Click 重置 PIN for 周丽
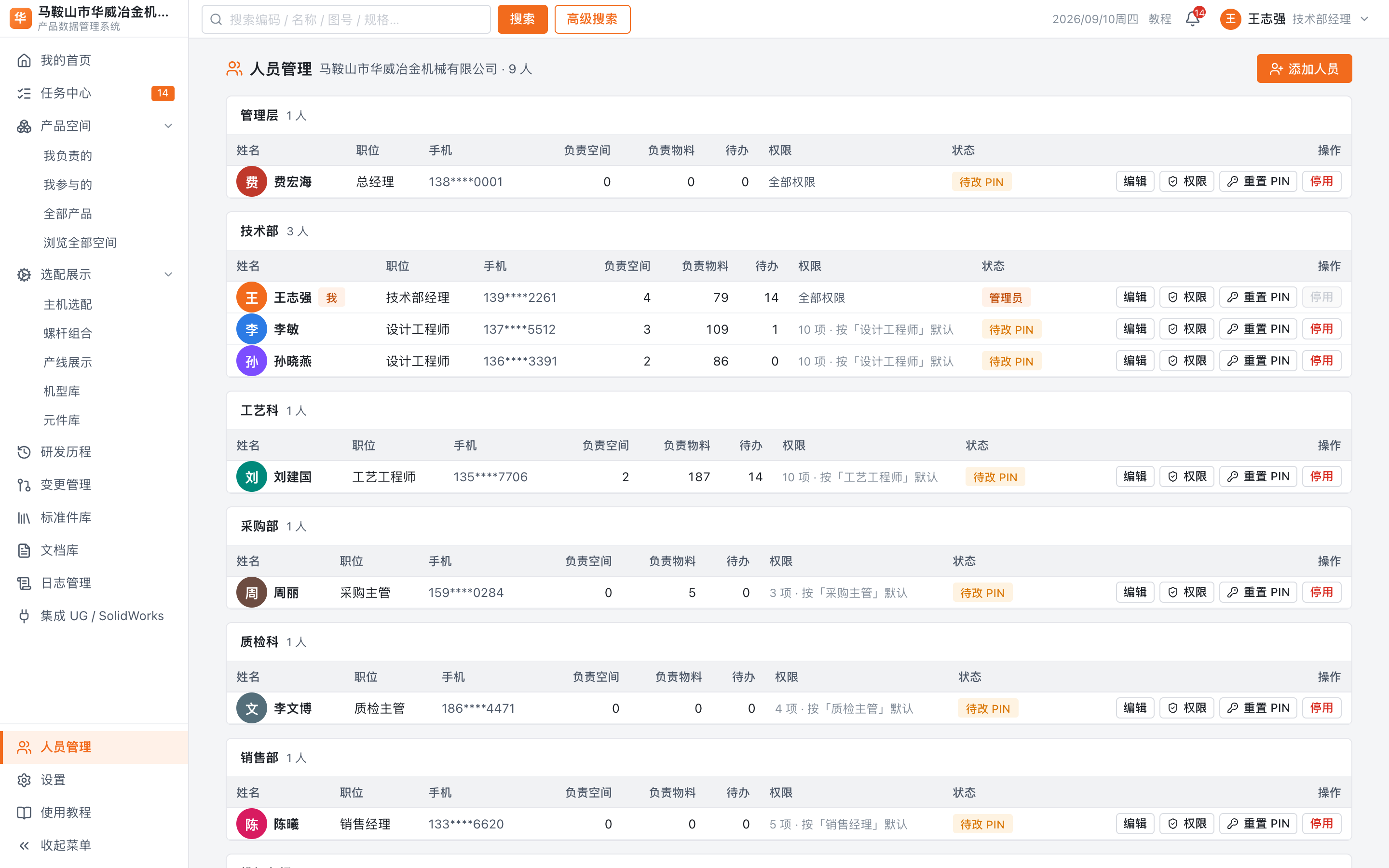 click(1257, 592)
